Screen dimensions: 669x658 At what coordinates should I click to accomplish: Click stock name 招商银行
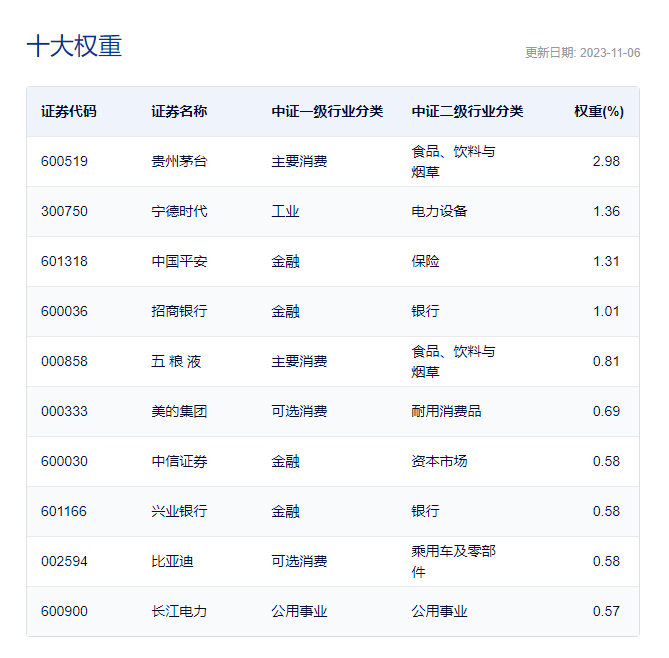click(179, 311)
